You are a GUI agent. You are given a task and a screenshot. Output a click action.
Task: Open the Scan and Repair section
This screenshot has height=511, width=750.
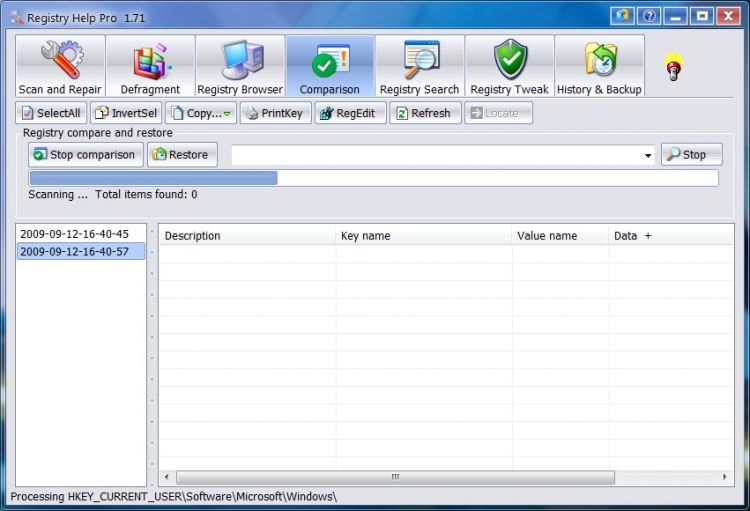60,66
